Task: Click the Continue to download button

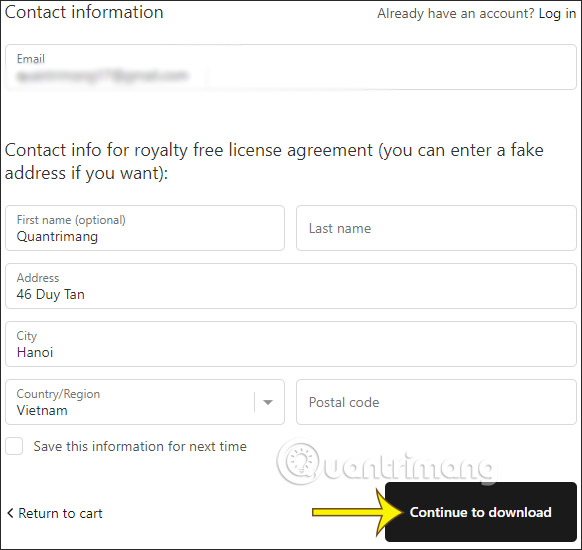Action: pos(481,512)
